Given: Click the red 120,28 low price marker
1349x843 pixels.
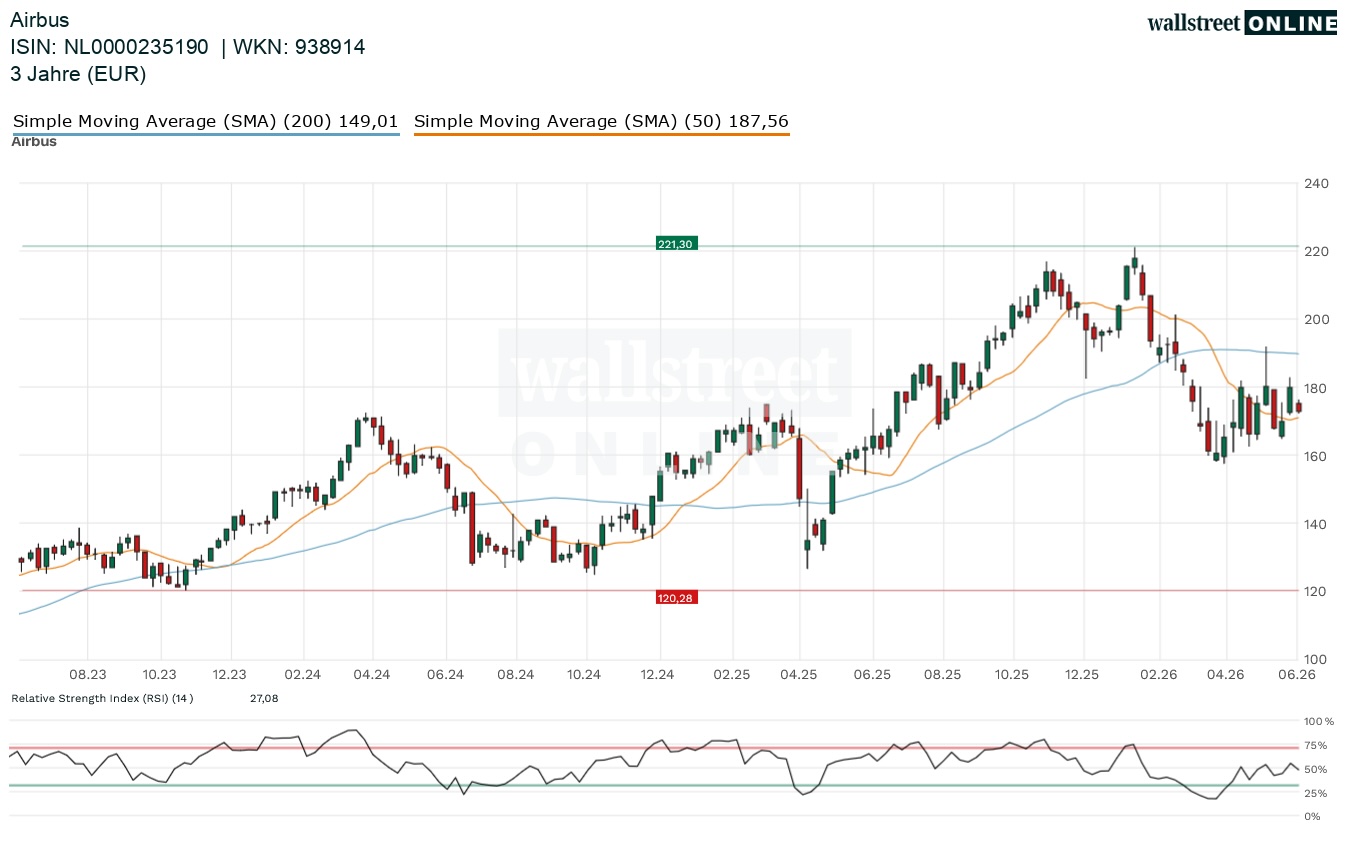Looking at the screenshot, I should tap(677, 597).
